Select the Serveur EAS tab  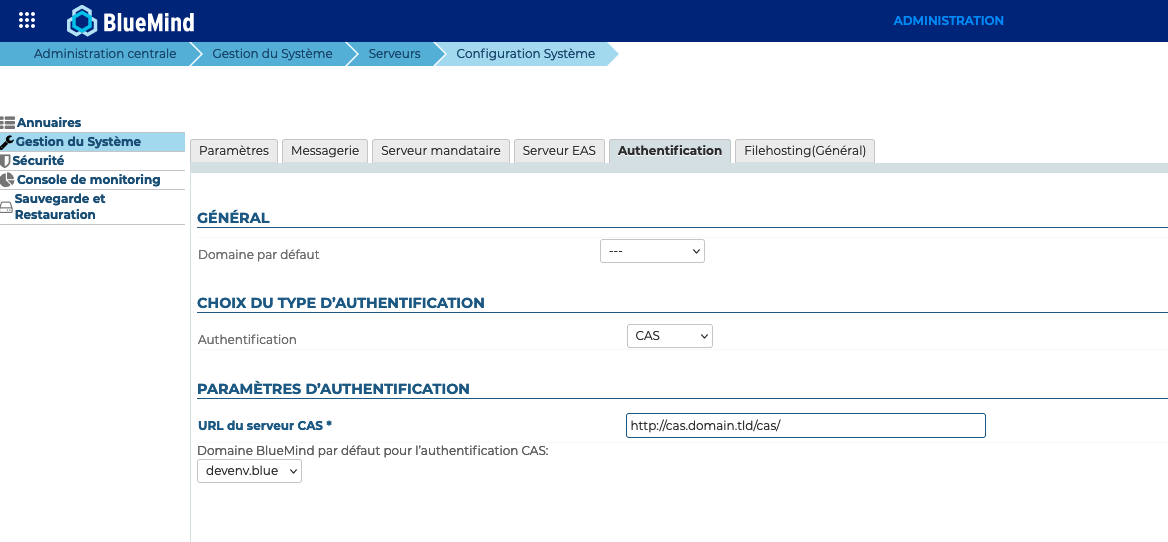tap(559, 151)
